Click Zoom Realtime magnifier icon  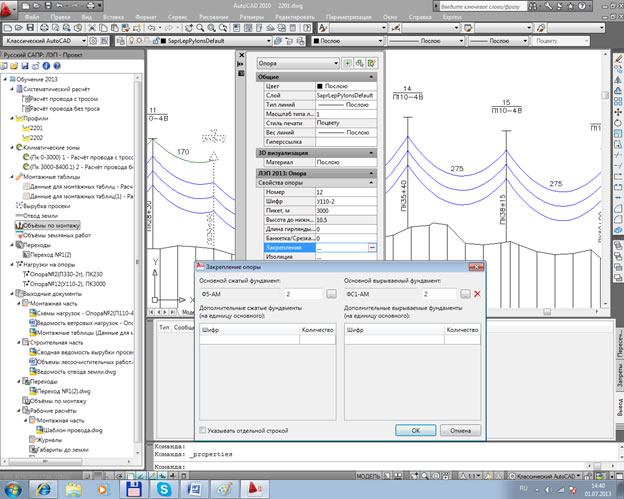tap(200, 28)
